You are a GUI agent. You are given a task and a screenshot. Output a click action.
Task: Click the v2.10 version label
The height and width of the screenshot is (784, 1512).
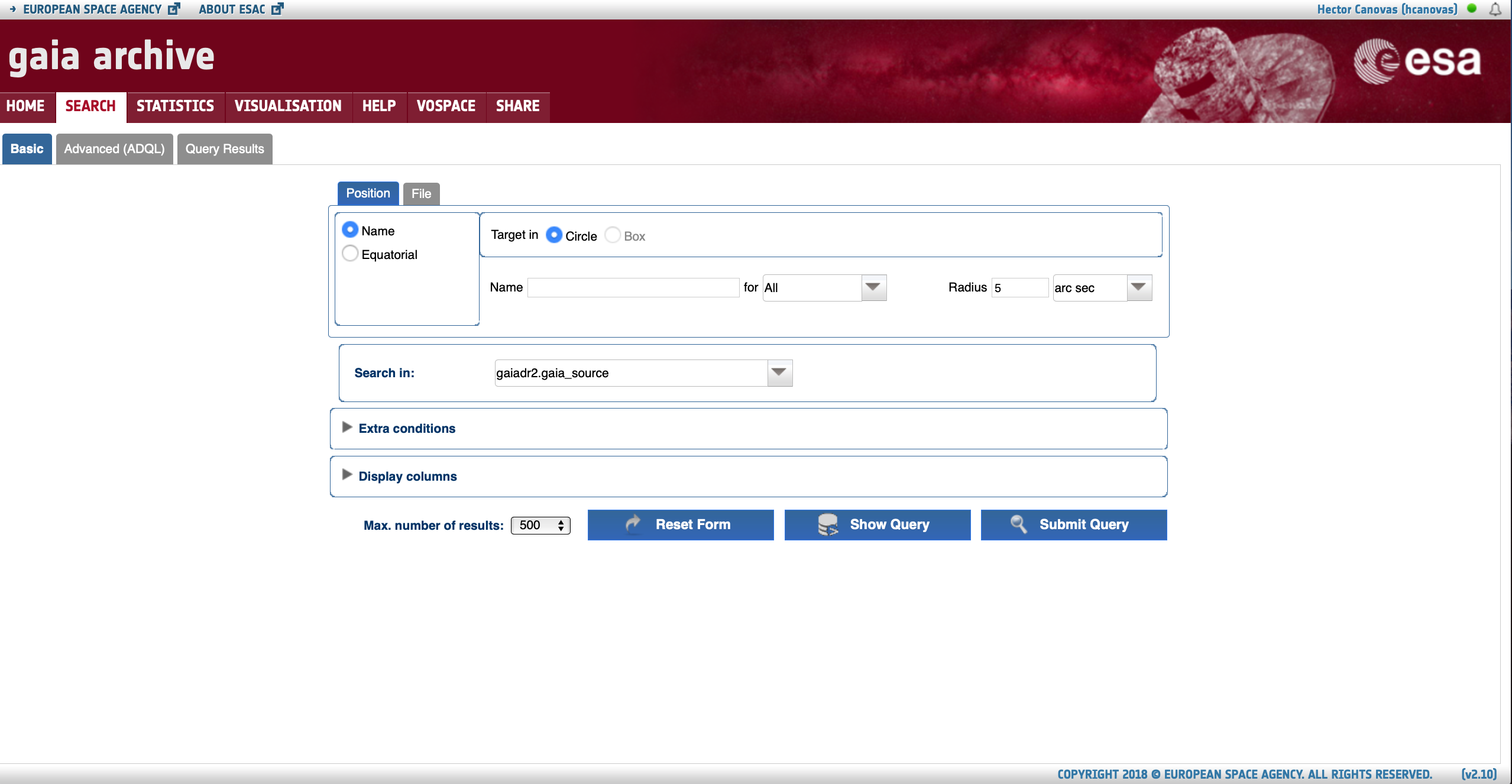1479,774
